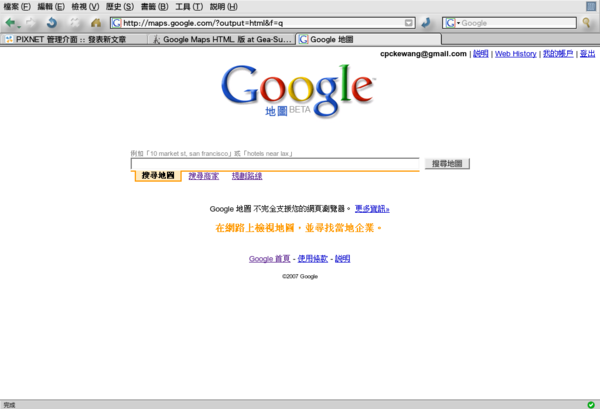Click the 說明 link next to the email address
600x409 pixels.
[x=481, y=54]
